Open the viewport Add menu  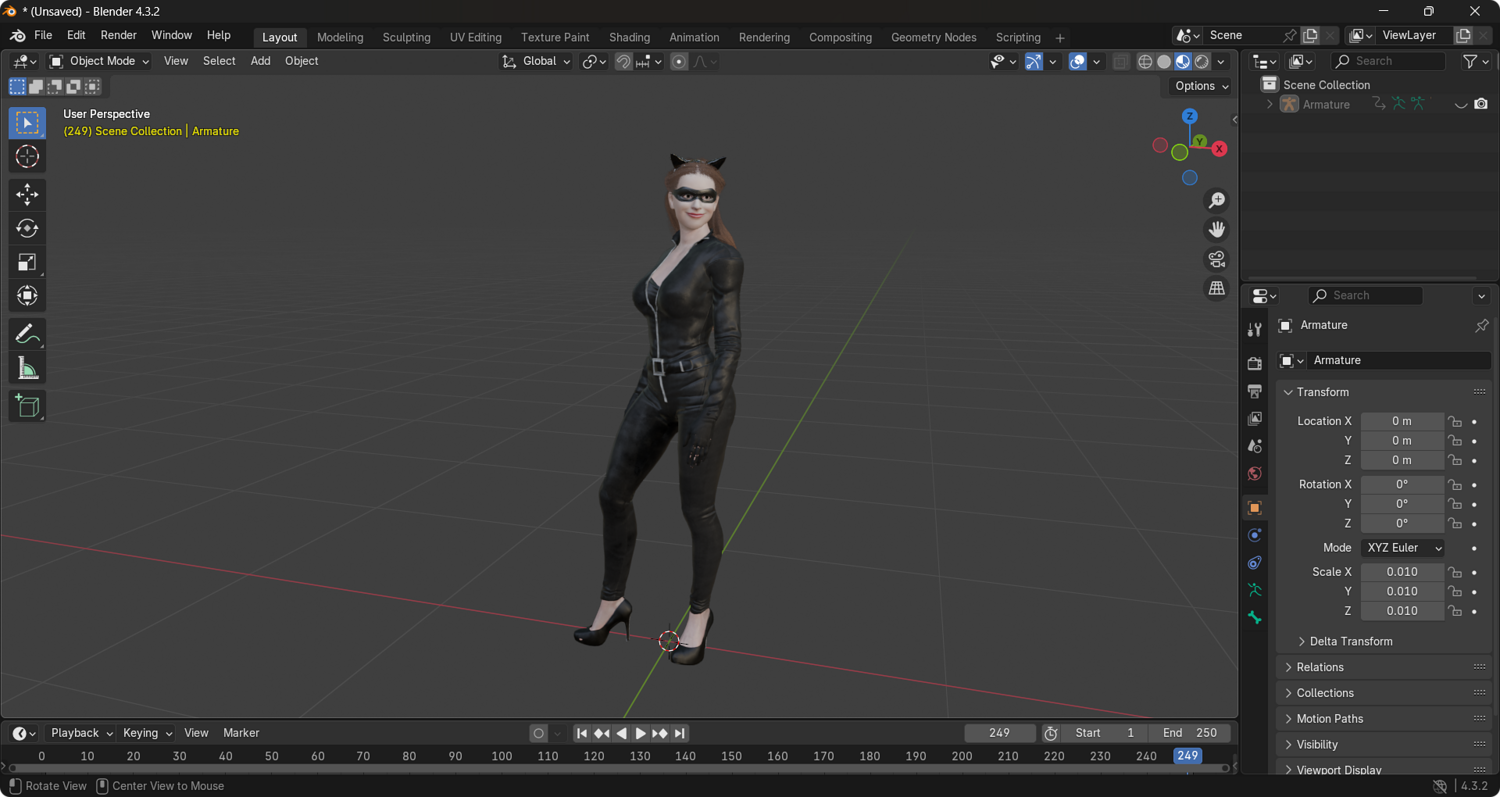(x=260, y=62)
